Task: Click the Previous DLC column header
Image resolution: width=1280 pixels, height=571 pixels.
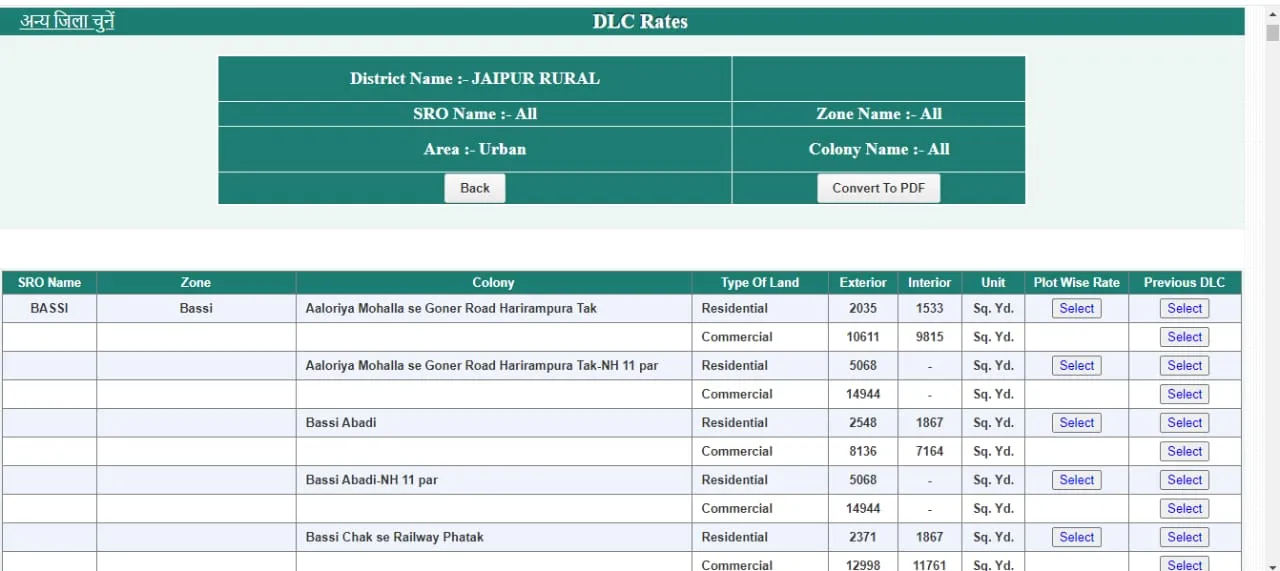Action: pyautogui.click(x=1184, y=283)
